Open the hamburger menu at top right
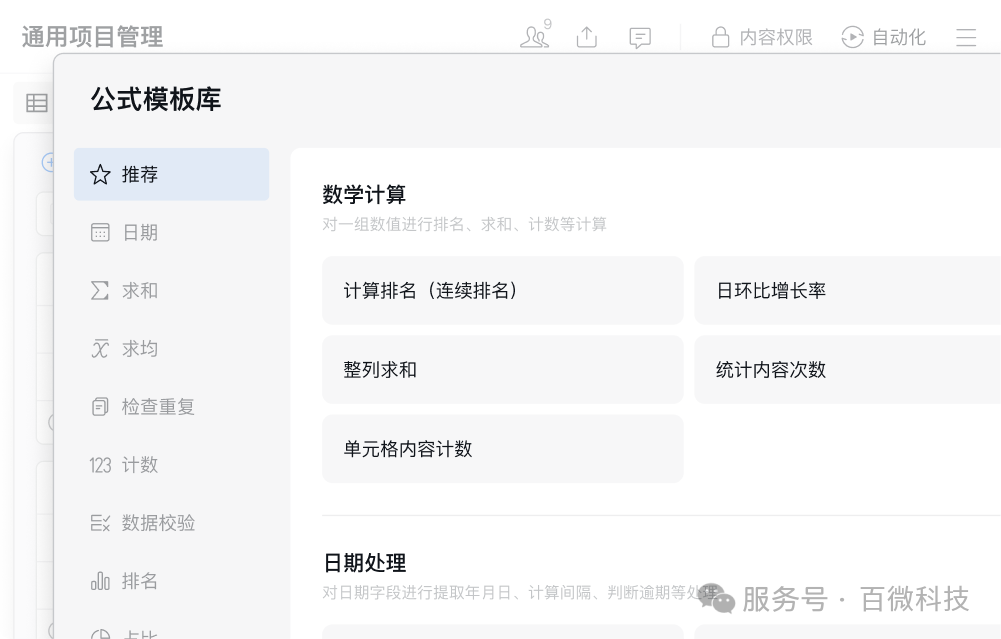1001x639 pixels. (966, 37)
